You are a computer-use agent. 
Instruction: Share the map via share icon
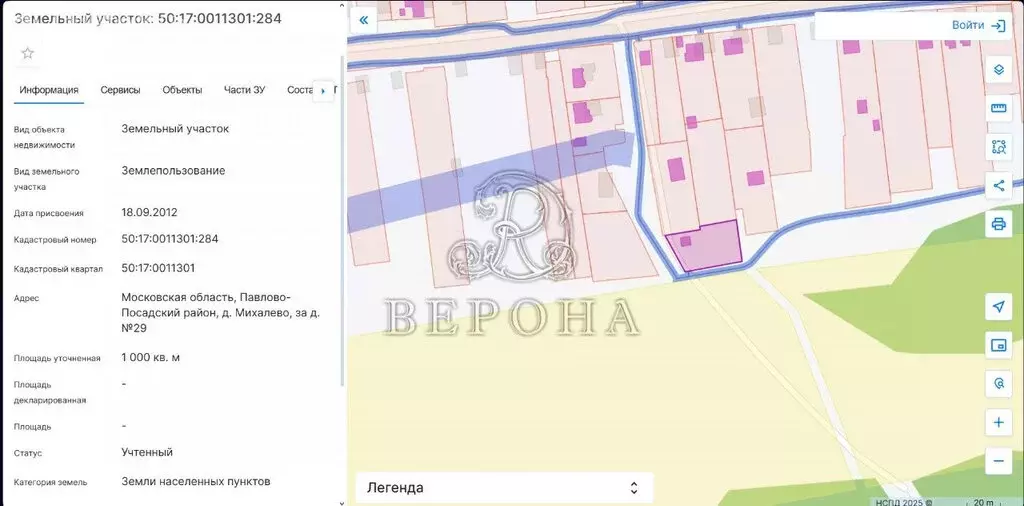click(999, 185)
